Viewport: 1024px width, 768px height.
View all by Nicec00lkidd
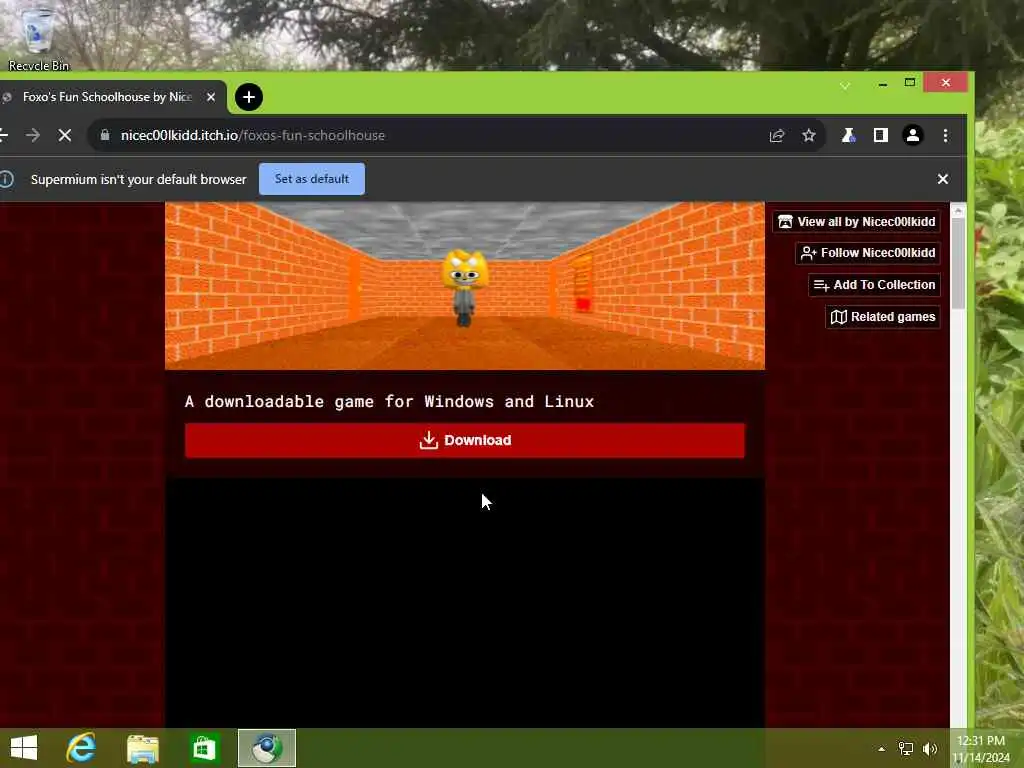(857, 221)
